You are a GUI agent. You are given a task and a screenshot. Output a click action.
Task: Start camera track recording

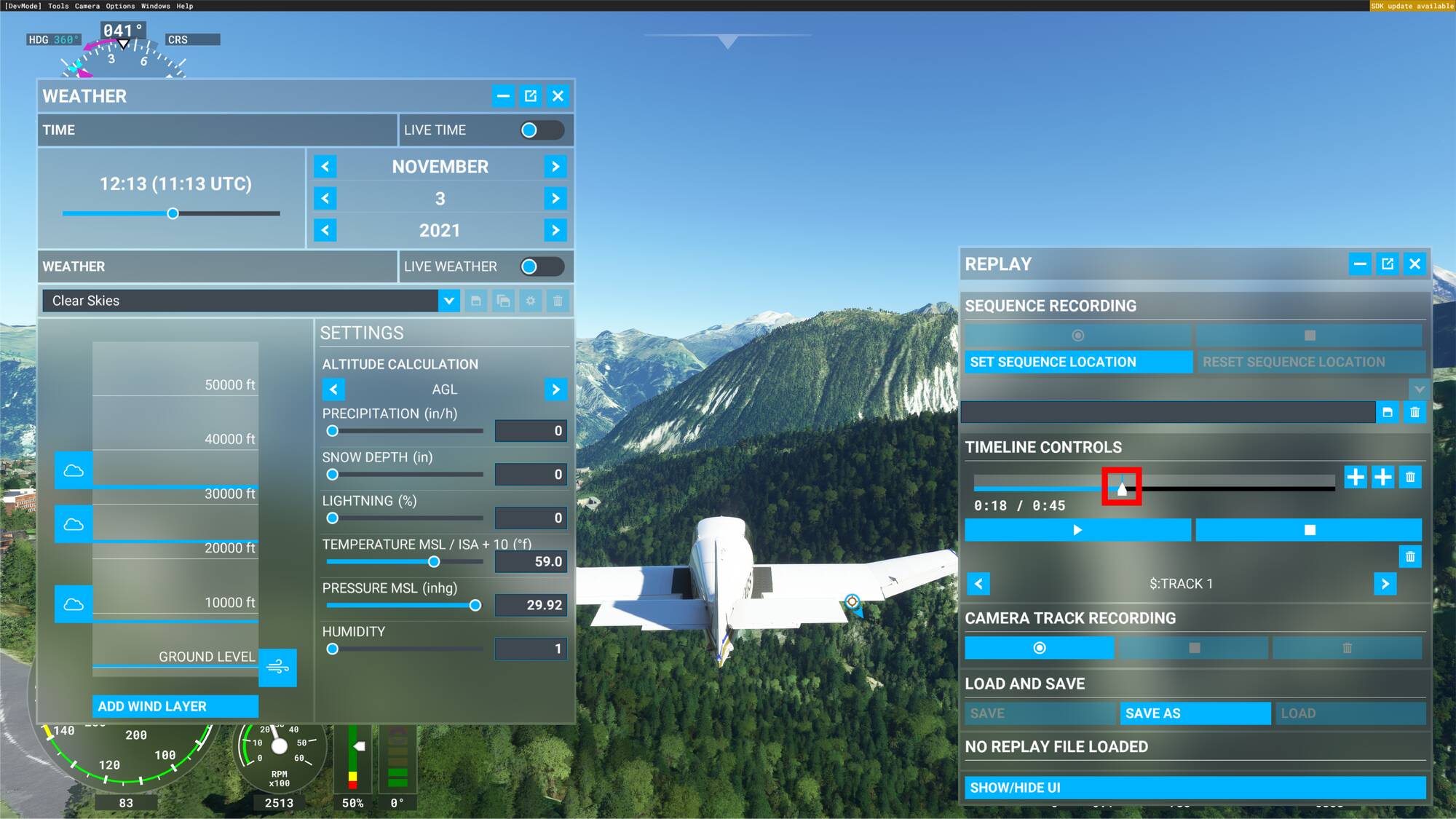1040,647
